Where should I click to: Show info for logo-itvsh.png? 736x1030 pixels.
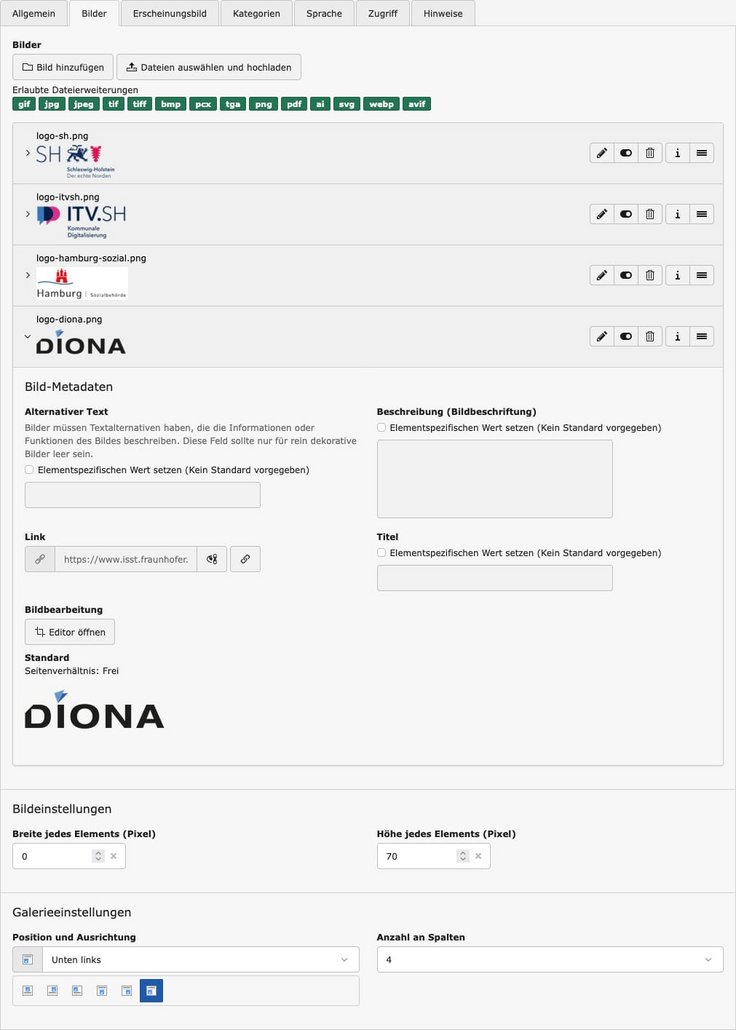point(678,214)
